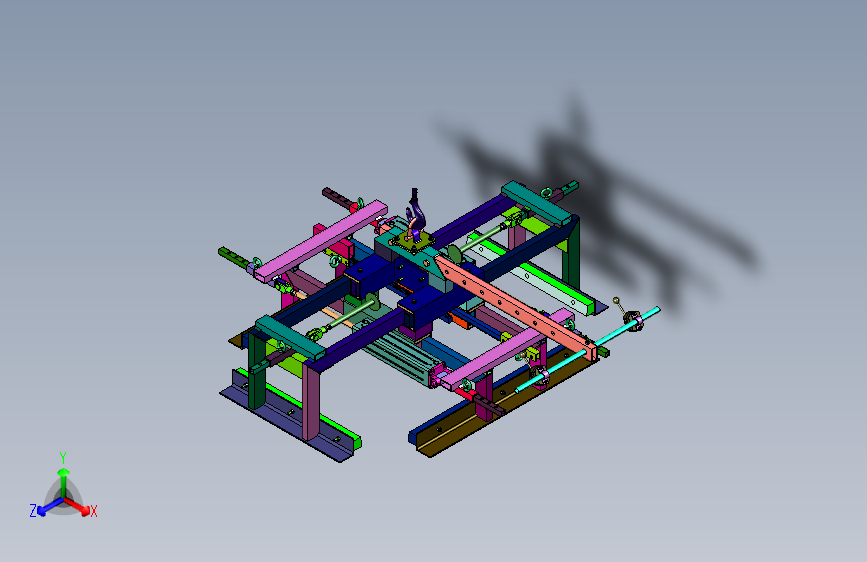Click the blue Z axis of the triad
This screenshot has width=867, height=562.
50,506
